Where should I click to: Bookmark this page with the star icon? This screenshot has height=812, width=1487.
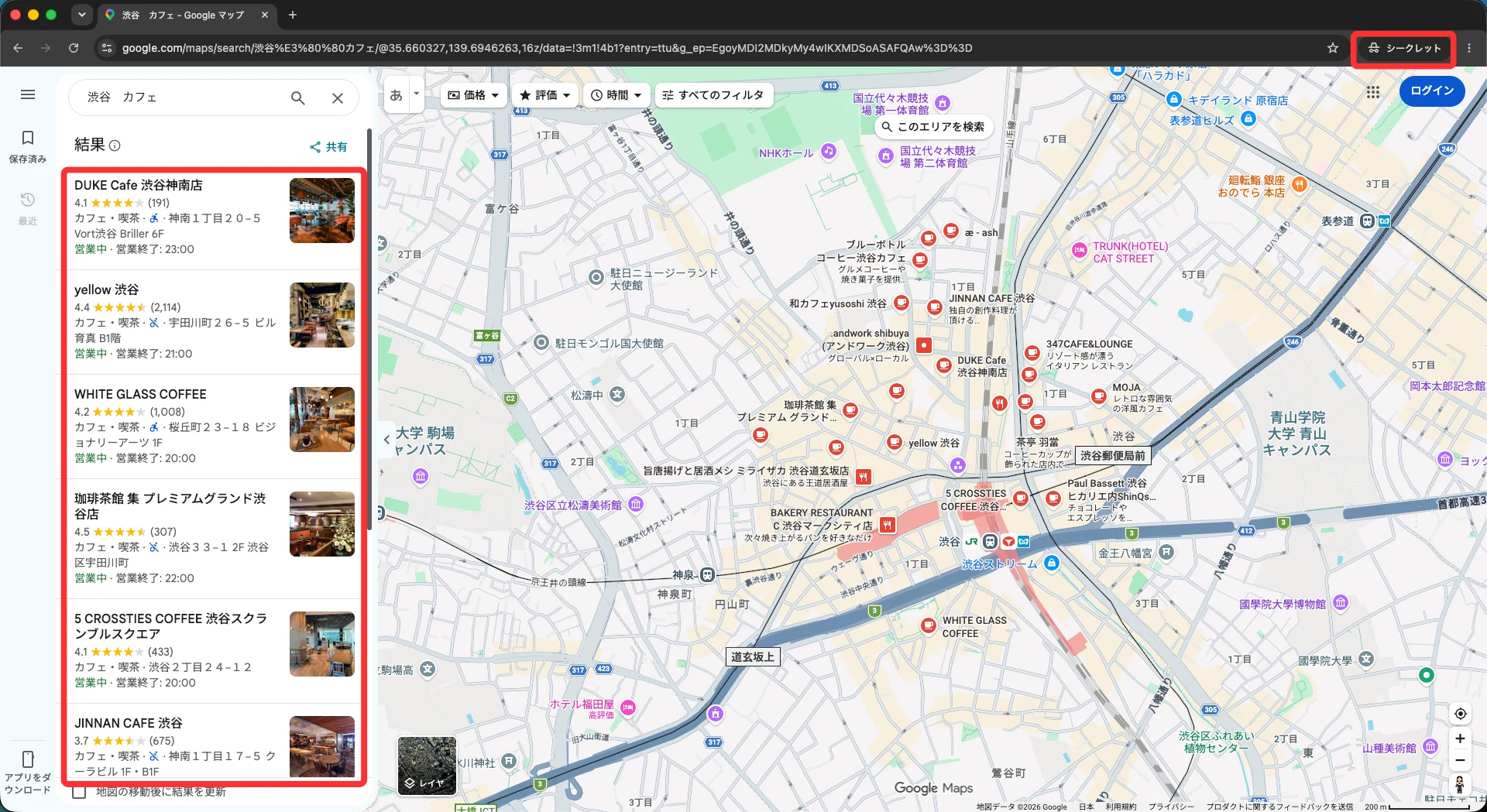(1333, 48)
